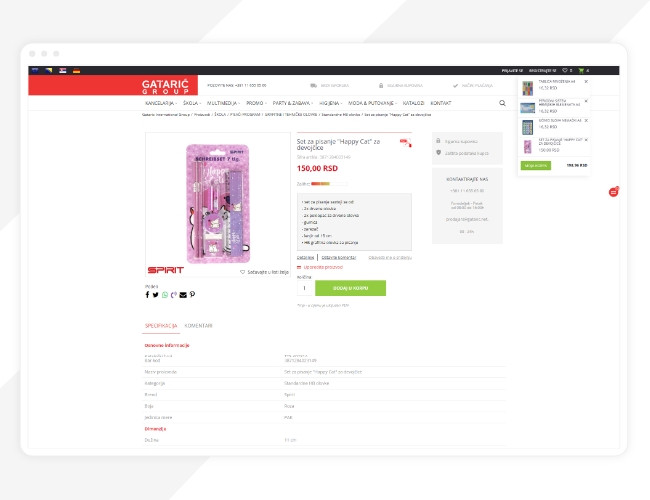Share product on Facebook
Screen dimensions: 650x500
(147, 295)
